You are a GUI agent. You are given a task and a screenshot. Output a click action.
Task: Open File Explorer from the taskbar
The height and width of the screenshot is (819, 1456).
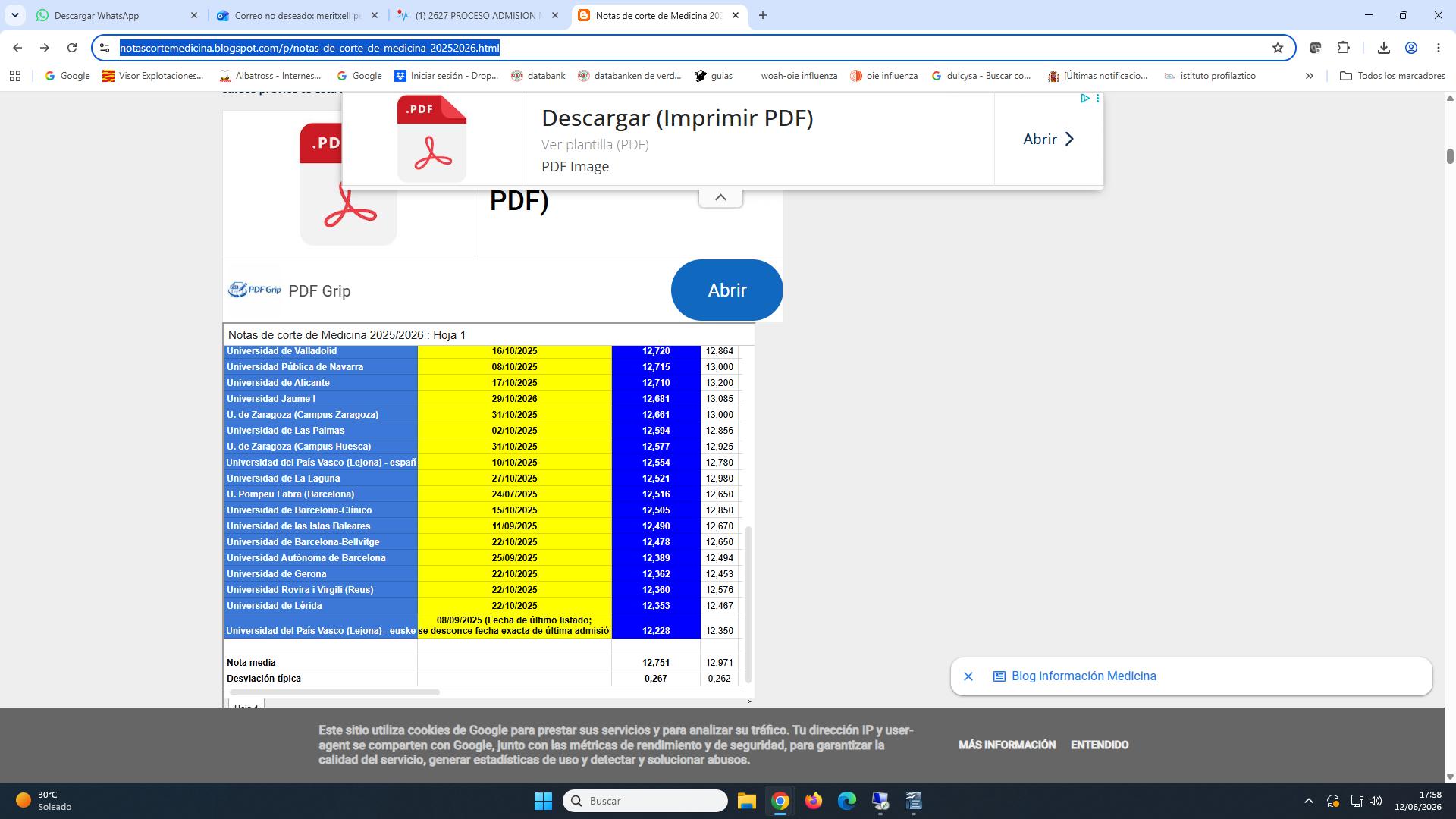(747, 801)
